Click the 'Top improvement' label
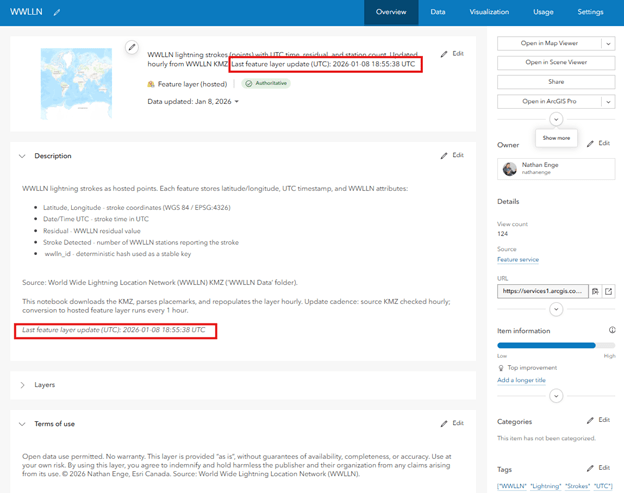 point(532,368)
